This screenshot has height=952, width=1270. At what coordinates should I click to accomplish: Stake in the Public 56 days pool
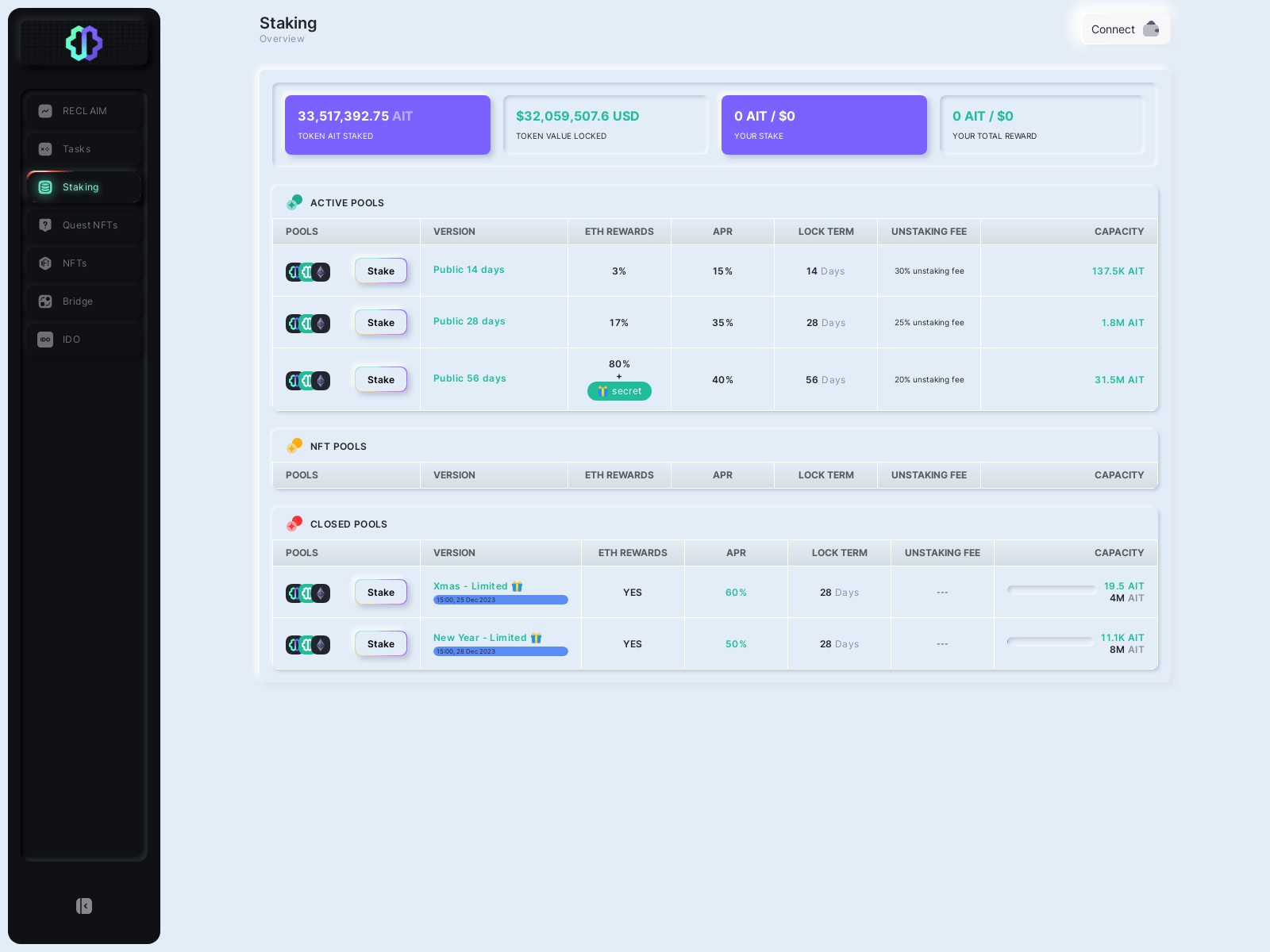381,380
